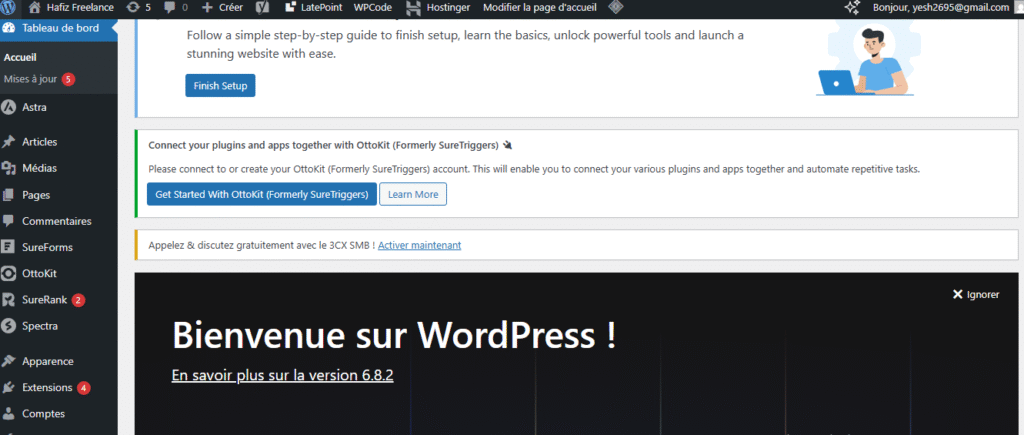Image resolution: width=1024 pixels, height=435 pixels.
Task: Open the OttoKit sidebar icon
Action: [x=9, y=274]
